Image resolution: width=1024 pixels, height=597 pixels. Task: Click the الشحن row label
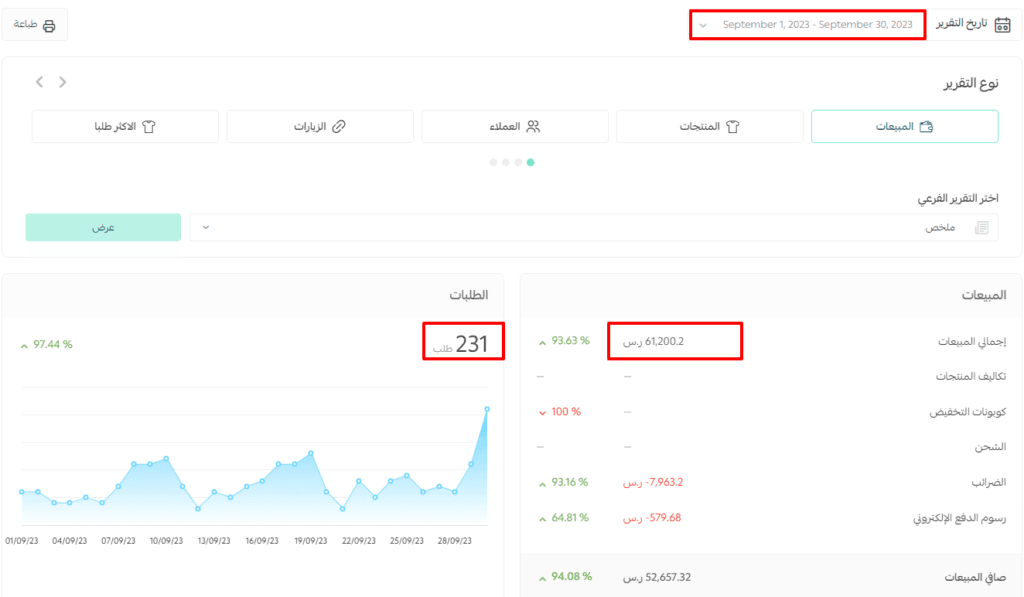point(990,447)
